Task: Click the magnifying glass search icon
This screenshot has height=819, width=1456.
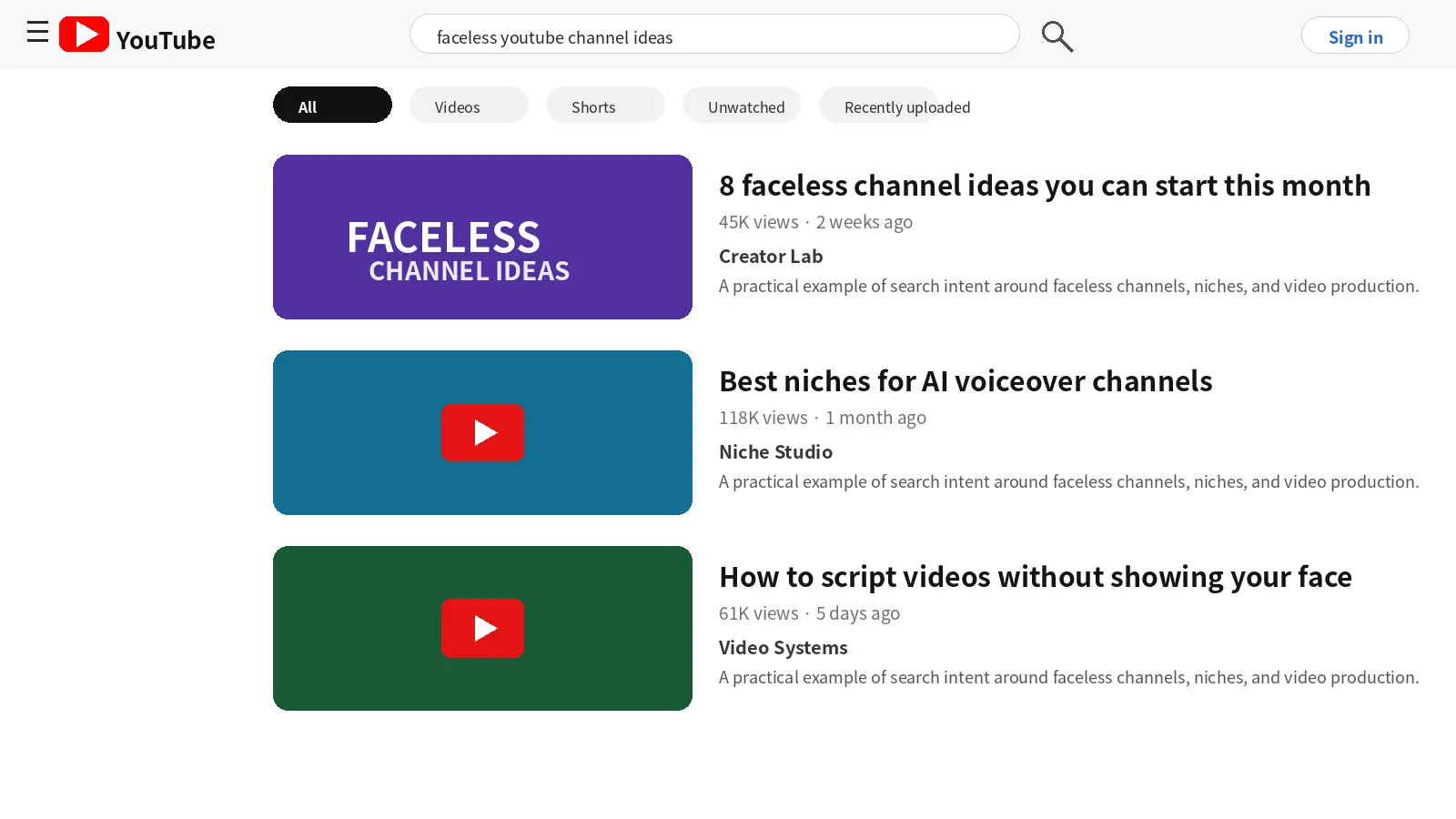Action: [1057, 36]
